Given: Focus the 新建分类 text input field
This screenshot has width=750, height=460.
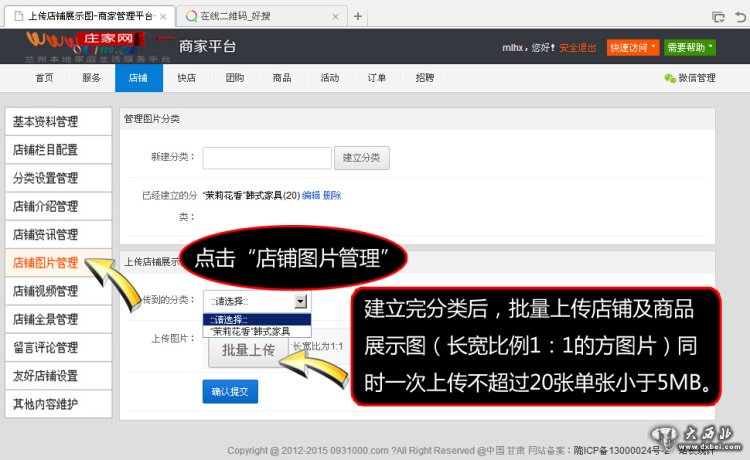Looking at the screenshot, I should (x=267, y=157).
